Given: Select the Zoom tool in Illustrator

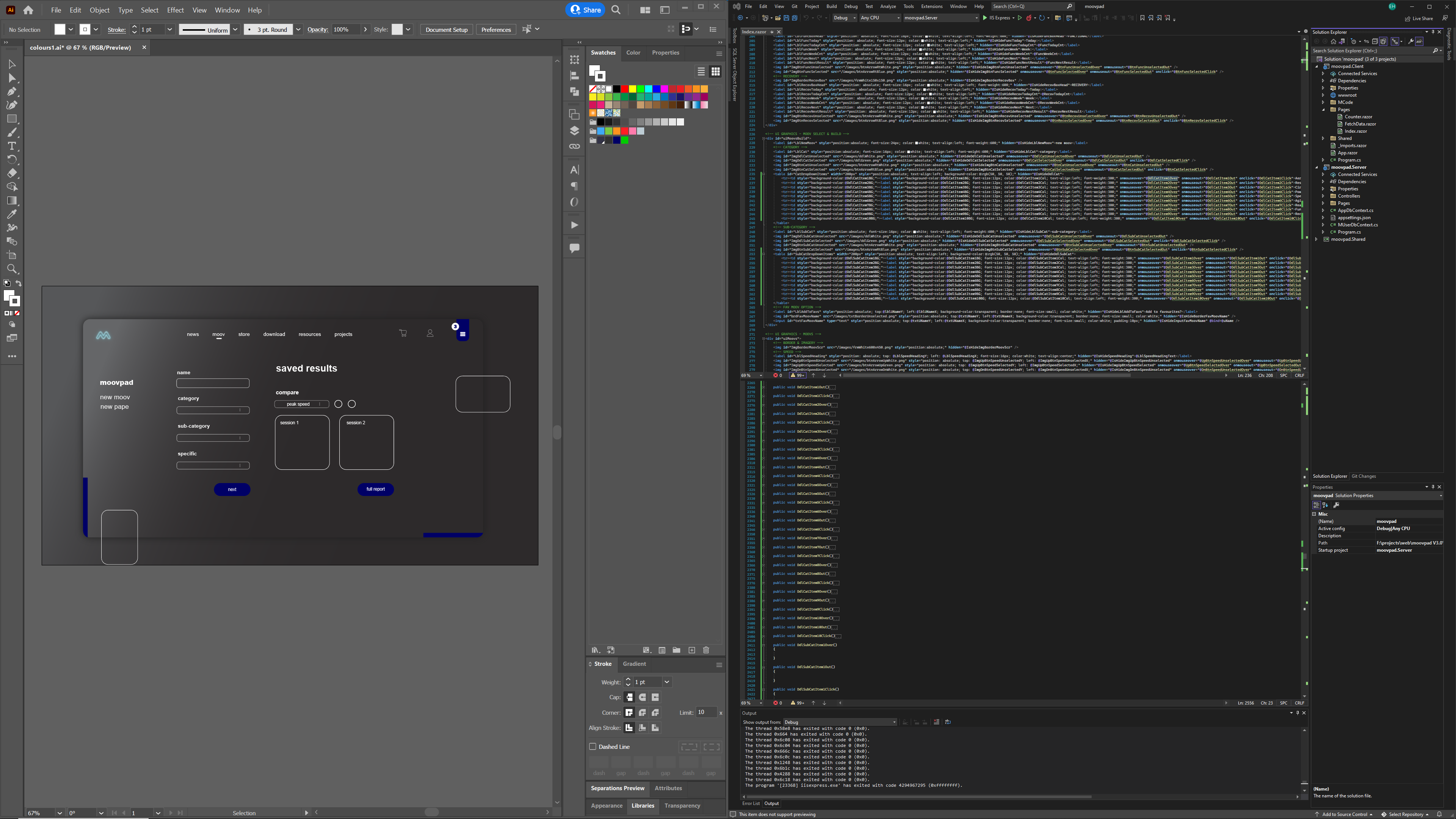Looking at the screenshot, I should click(x=12, y=269).
